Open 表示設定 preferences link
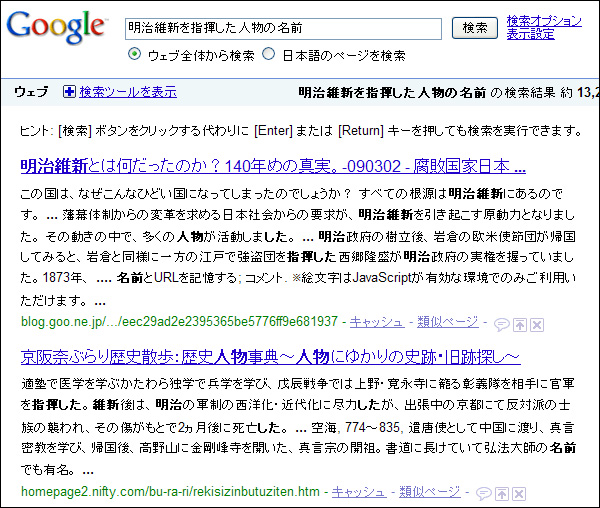The width and height of the screenshot is (600, 508). point(530,34)
